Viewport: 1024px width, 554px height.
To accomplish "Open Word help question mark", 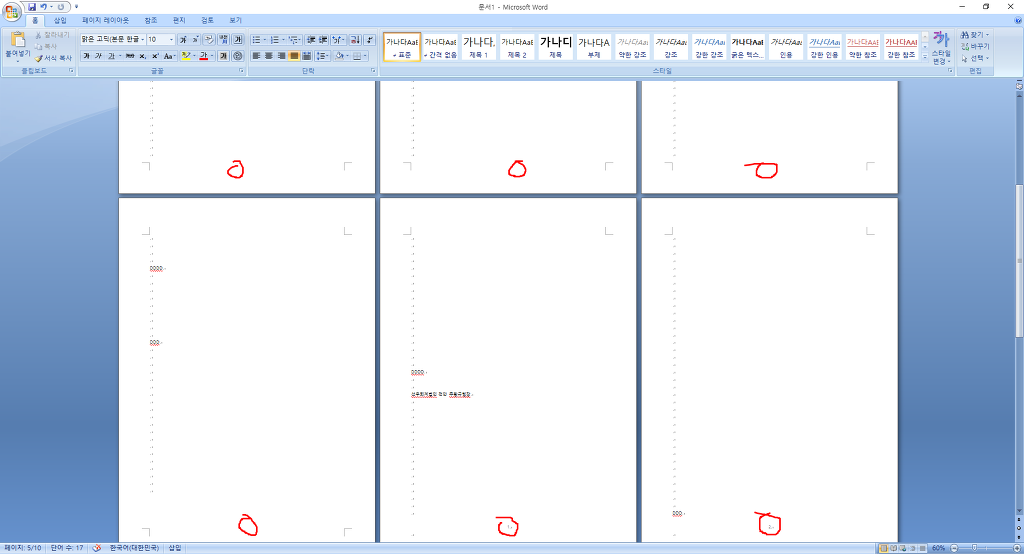I will 1017,20.
